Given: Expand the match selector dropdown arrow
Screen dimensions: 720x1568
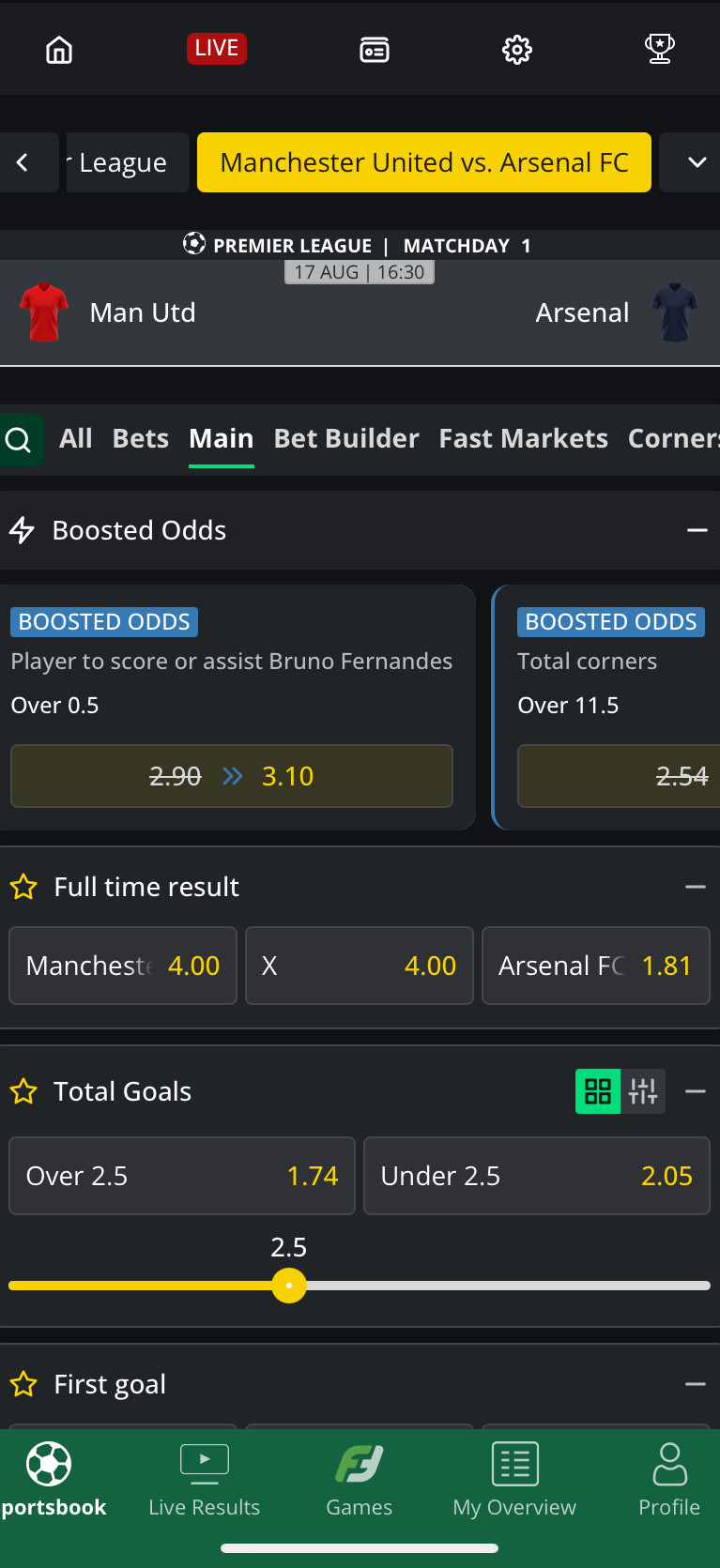Looking at the screenshot, I should [697, 162].
